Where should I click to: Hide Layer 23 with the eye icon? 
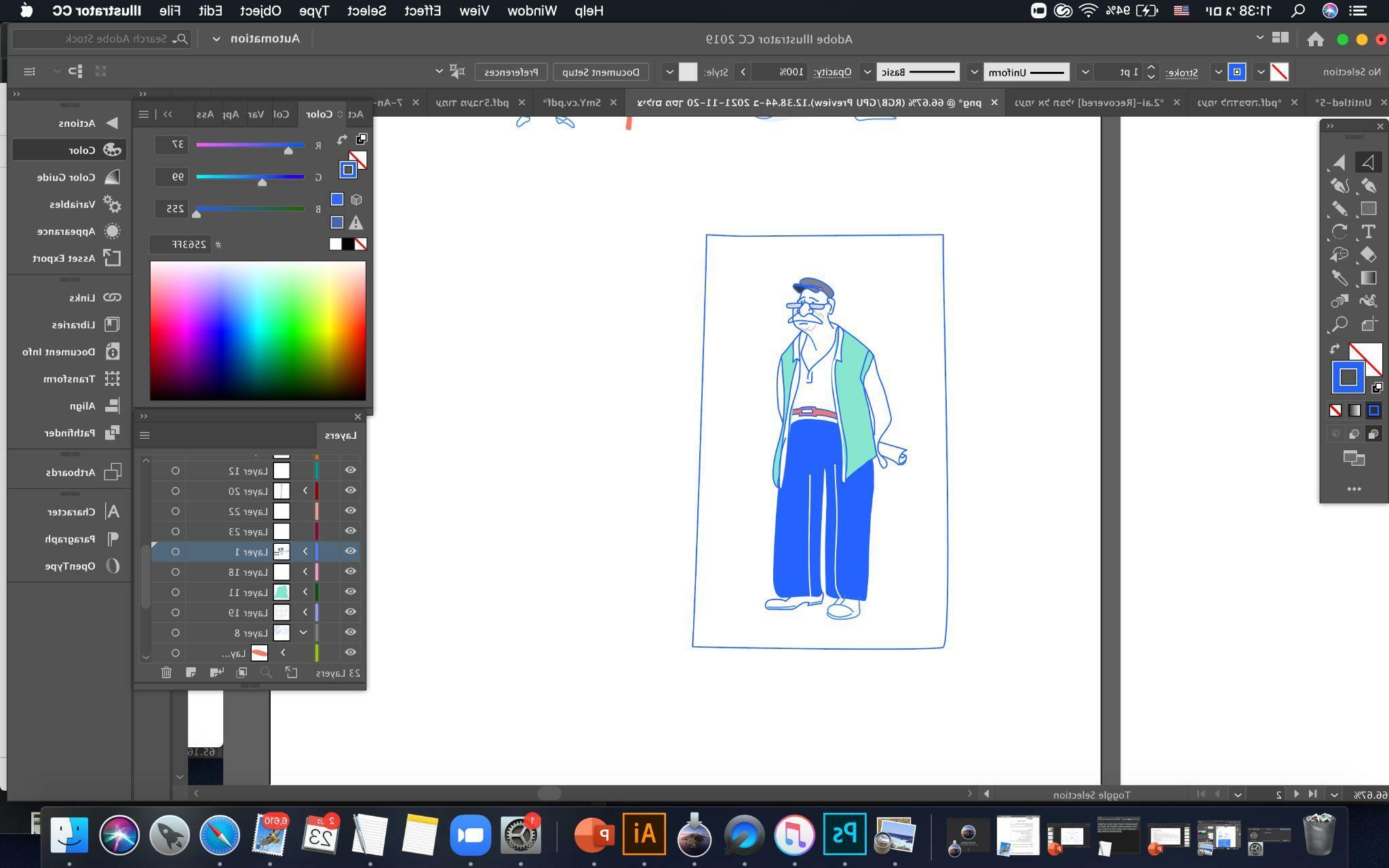tap(350, 531)
